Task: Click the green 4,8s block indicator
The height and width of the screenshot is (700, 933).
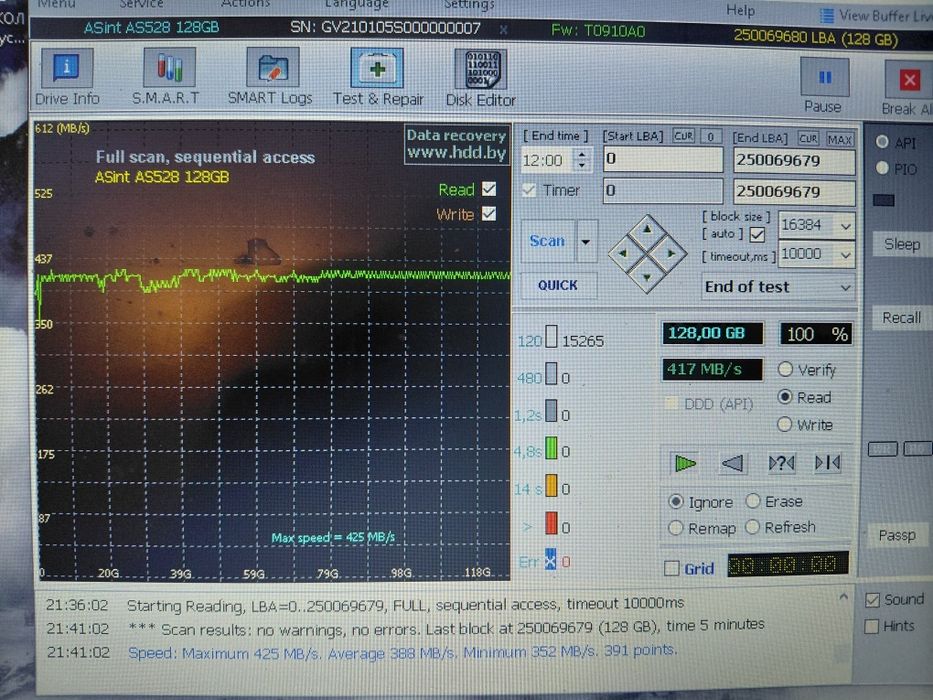Action: point(552,448)
